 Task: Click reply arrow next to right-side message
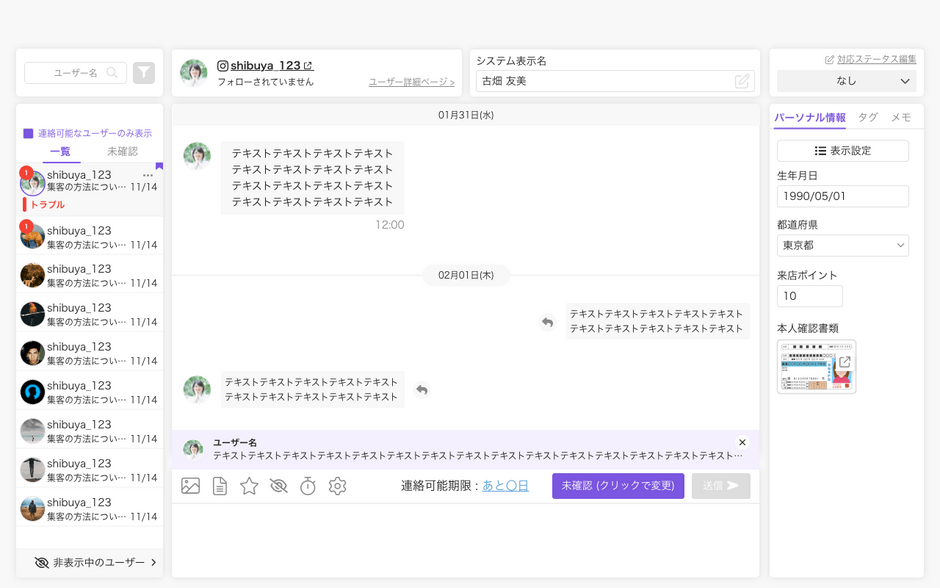547,322
